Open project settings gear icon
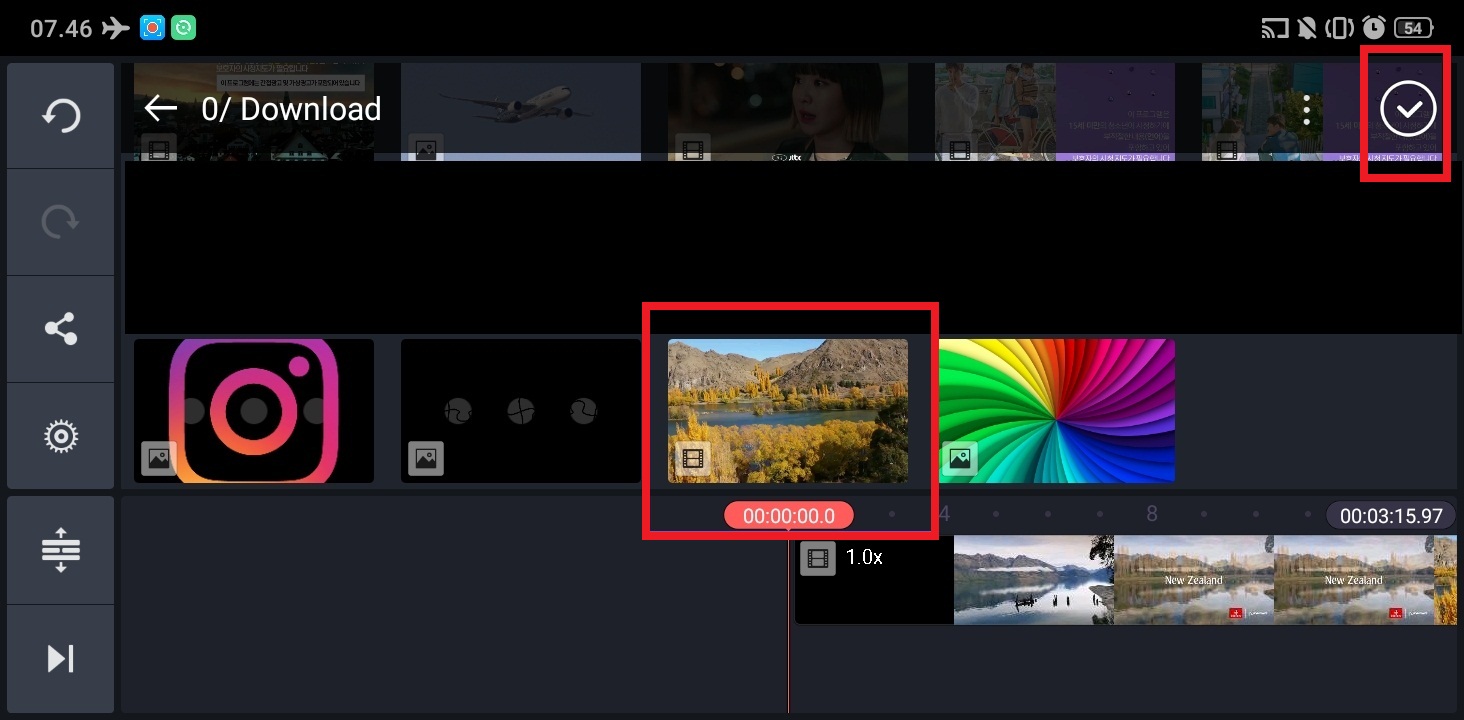Screen dimensions: 1464x720 point(60,436)
